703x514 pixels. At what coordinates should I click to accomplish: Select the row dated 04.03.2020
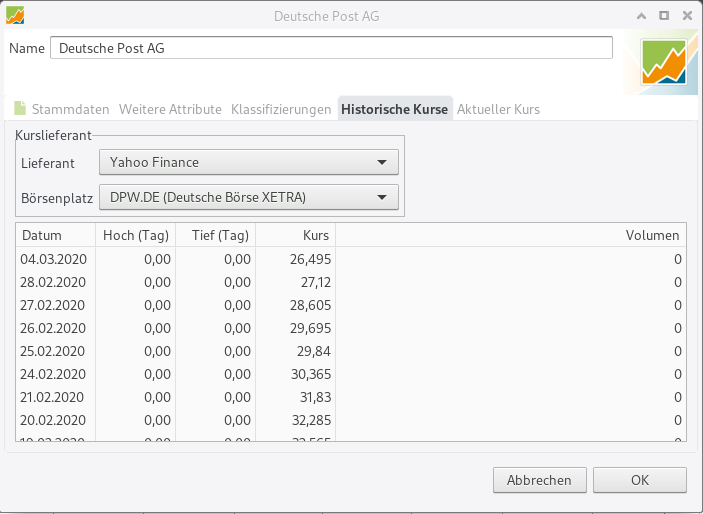pyautogui.click(x=351, y=259)
